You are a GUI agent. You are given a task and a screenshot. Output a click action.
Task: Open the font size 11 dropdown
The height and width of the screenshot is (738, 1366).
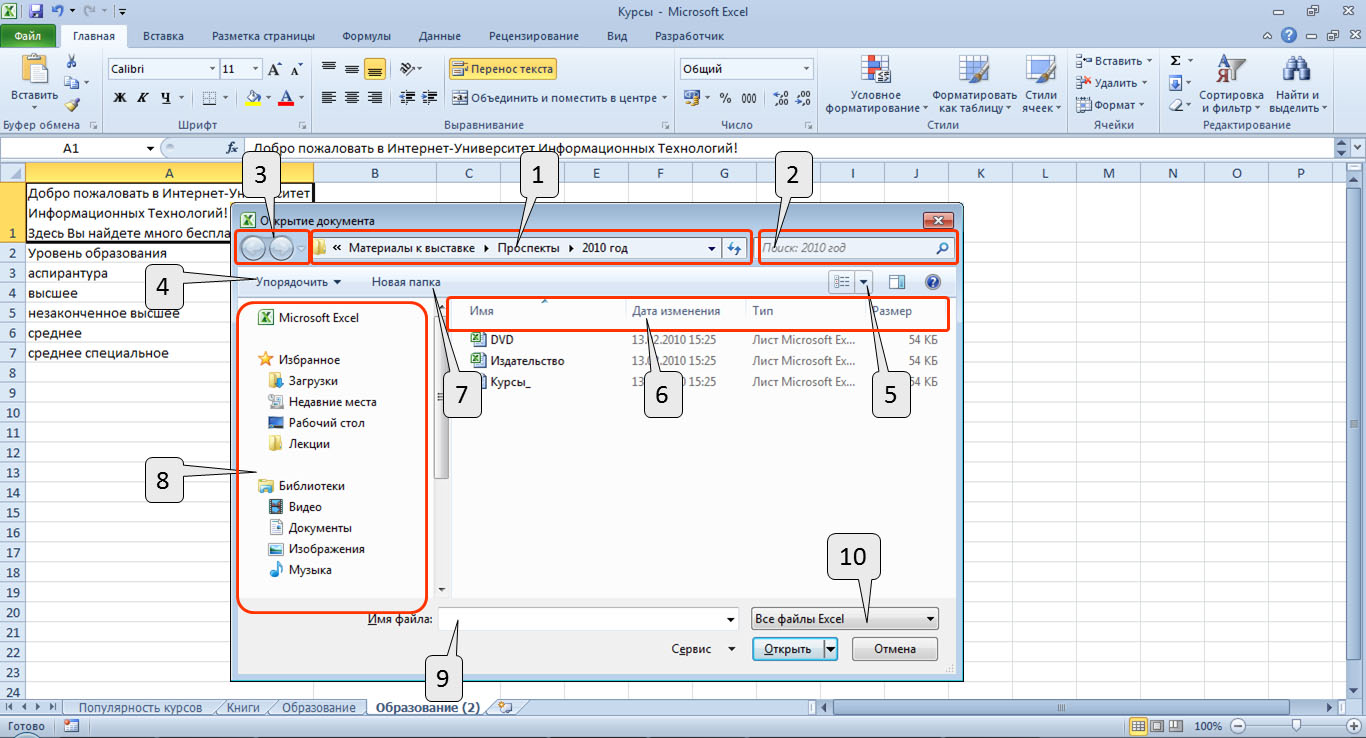coord(256,70)
